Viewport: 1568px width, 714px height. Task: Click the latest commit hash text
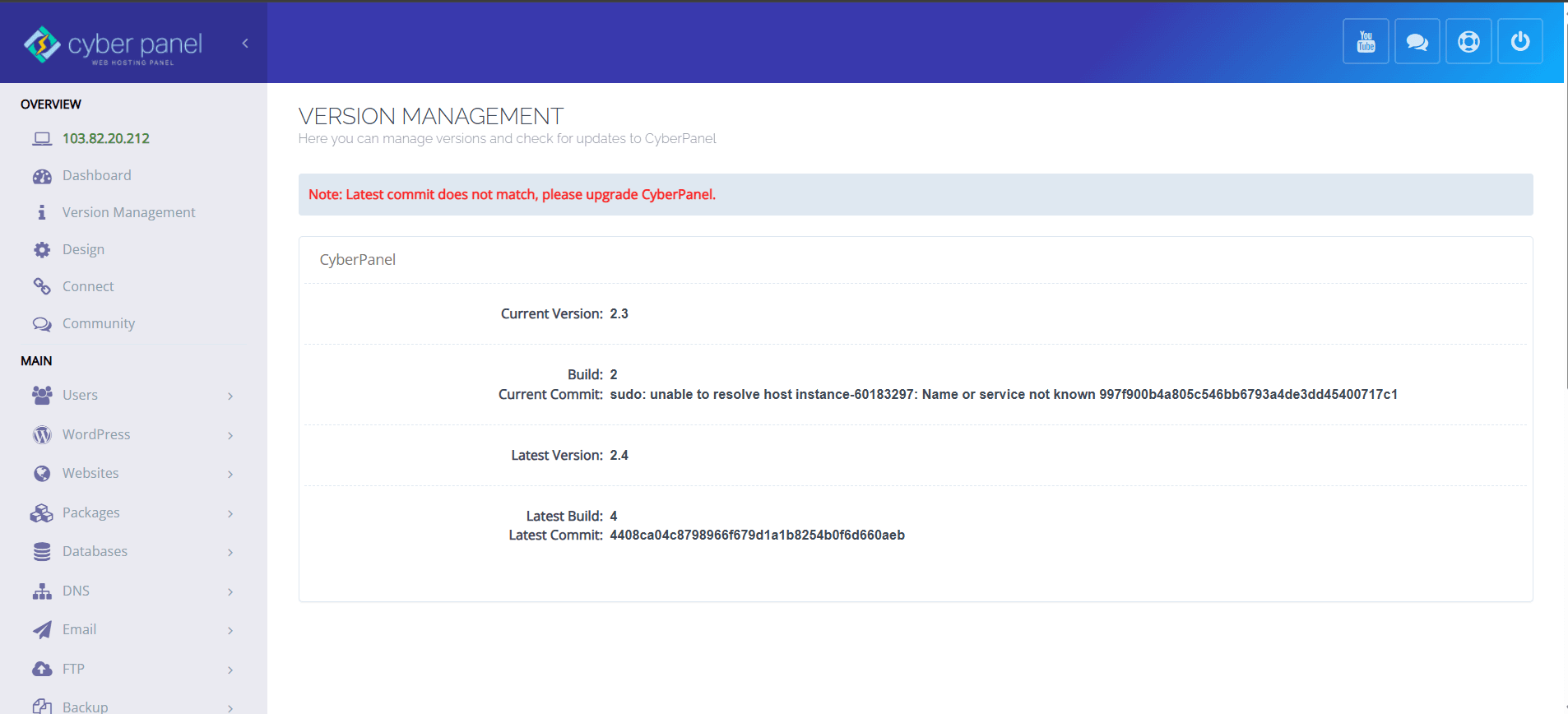(757, 535)
